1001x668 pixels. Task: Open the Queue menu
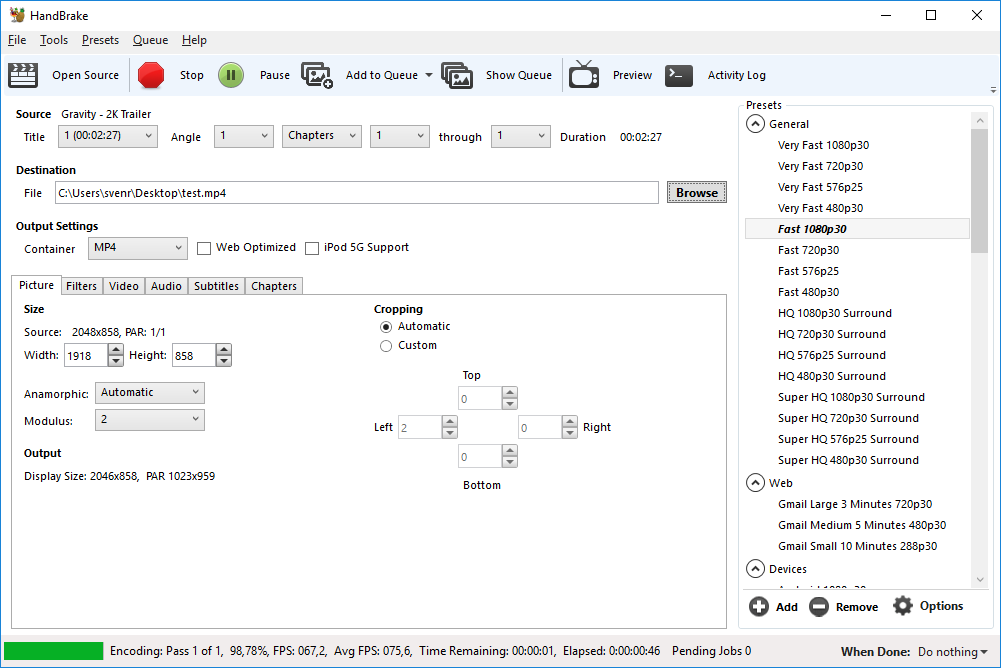[x=150, y=40]
